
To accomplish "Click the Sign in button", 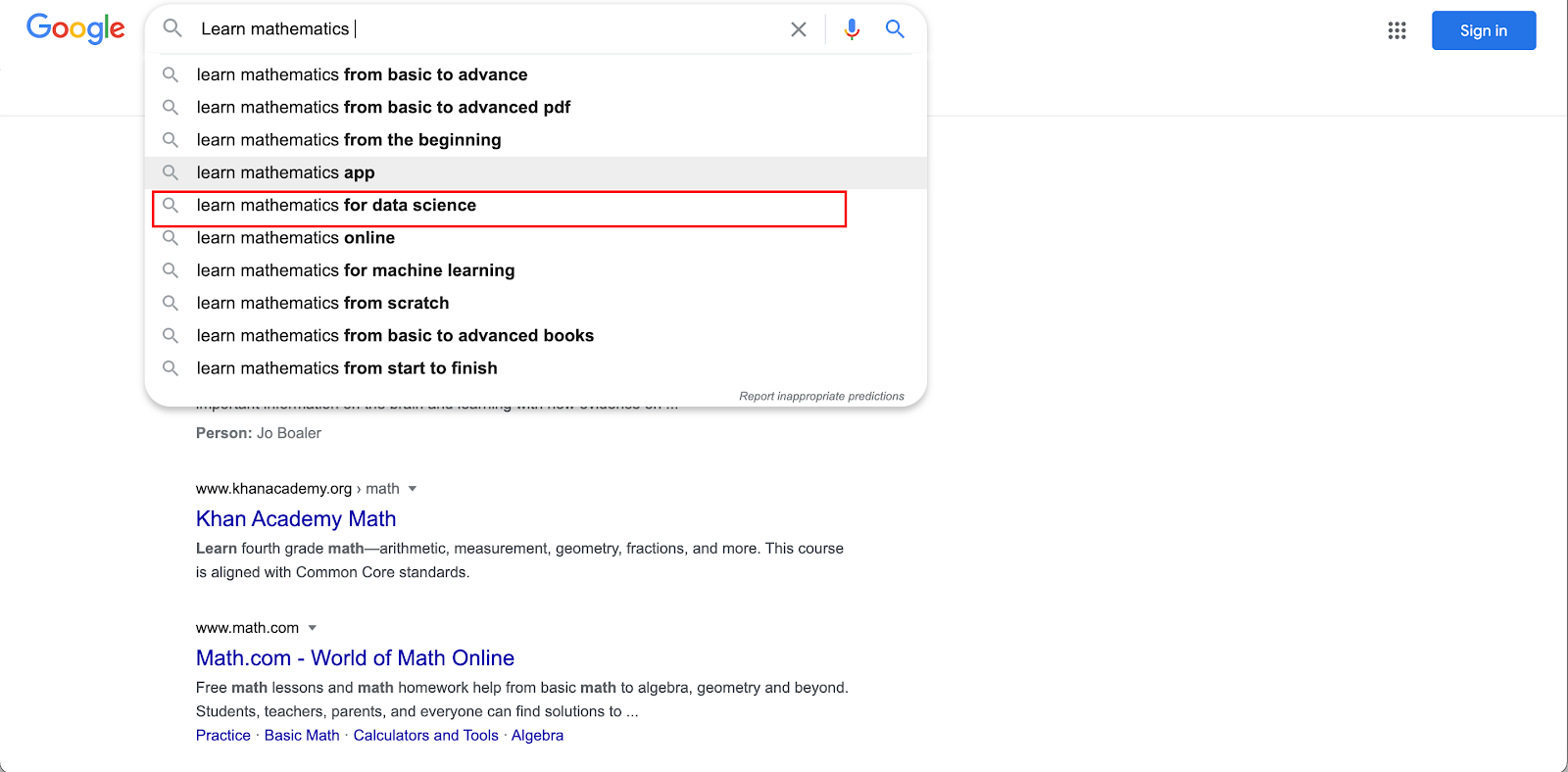I will [1483, 30].
